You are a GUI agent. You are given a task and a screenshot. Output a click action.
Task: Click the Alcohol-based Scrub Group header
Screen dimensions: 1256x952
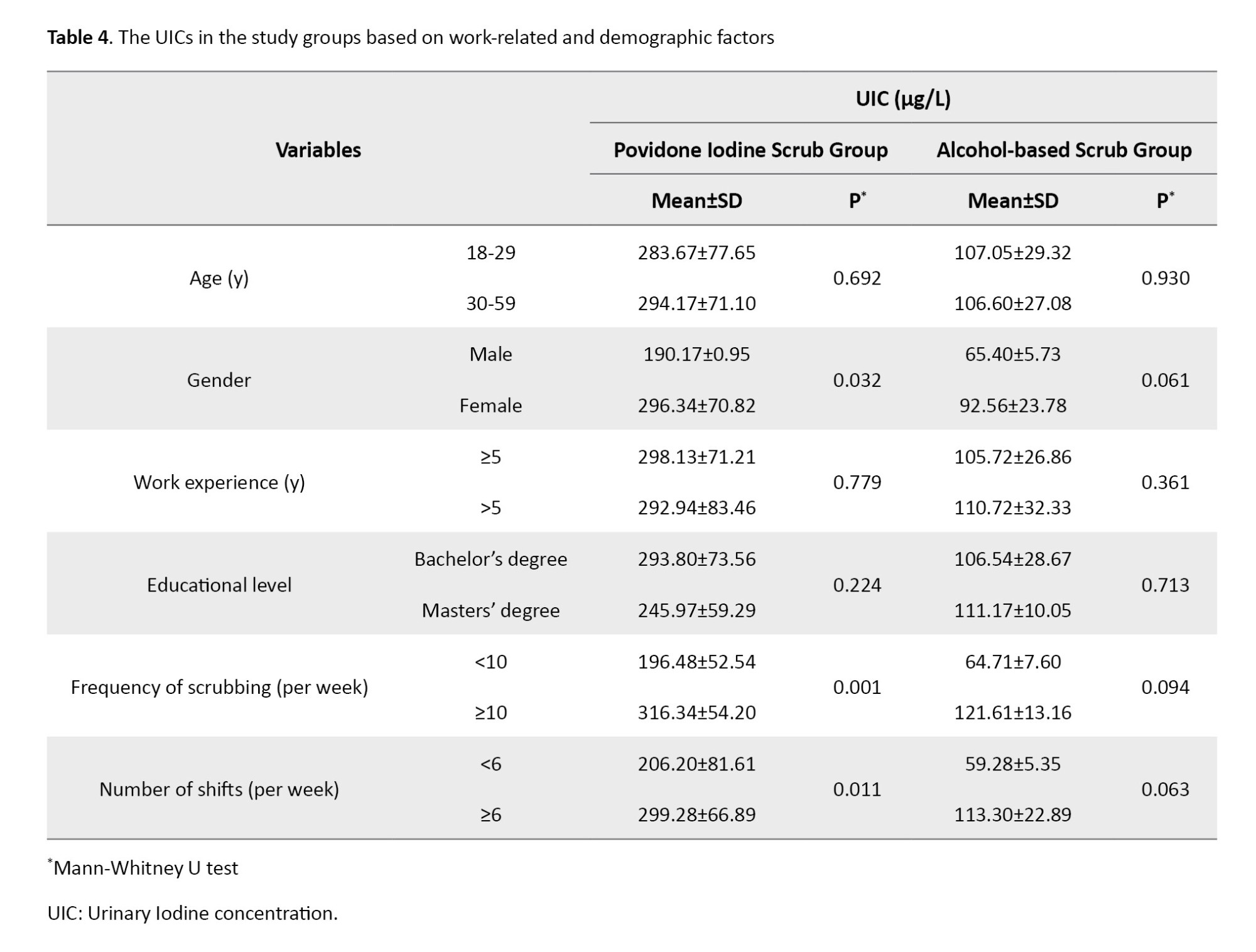(1063, 149)
